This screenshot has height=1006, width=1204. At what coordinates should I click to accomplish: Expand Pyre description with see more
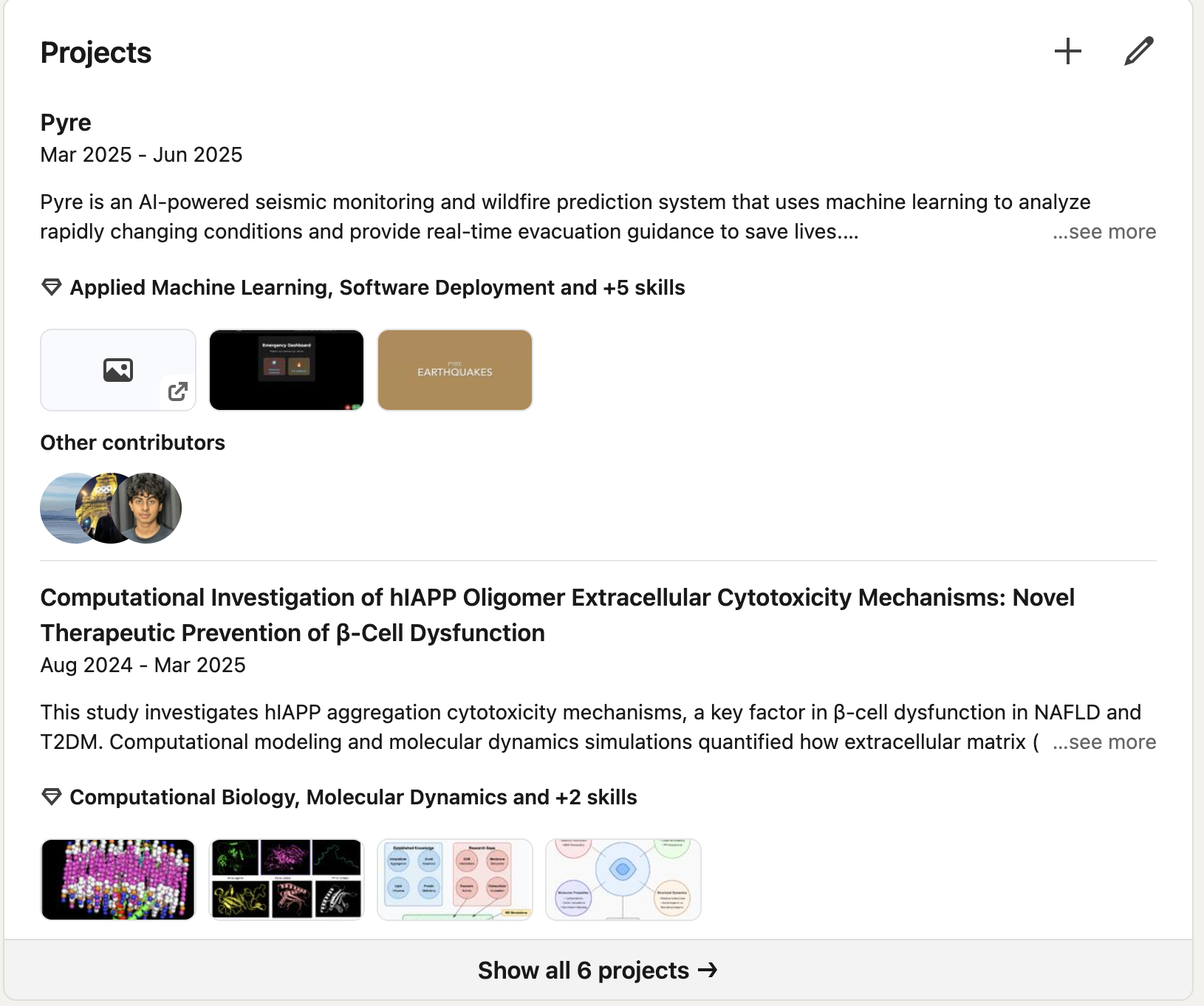pyautogui.click(x=1104, y=232)
